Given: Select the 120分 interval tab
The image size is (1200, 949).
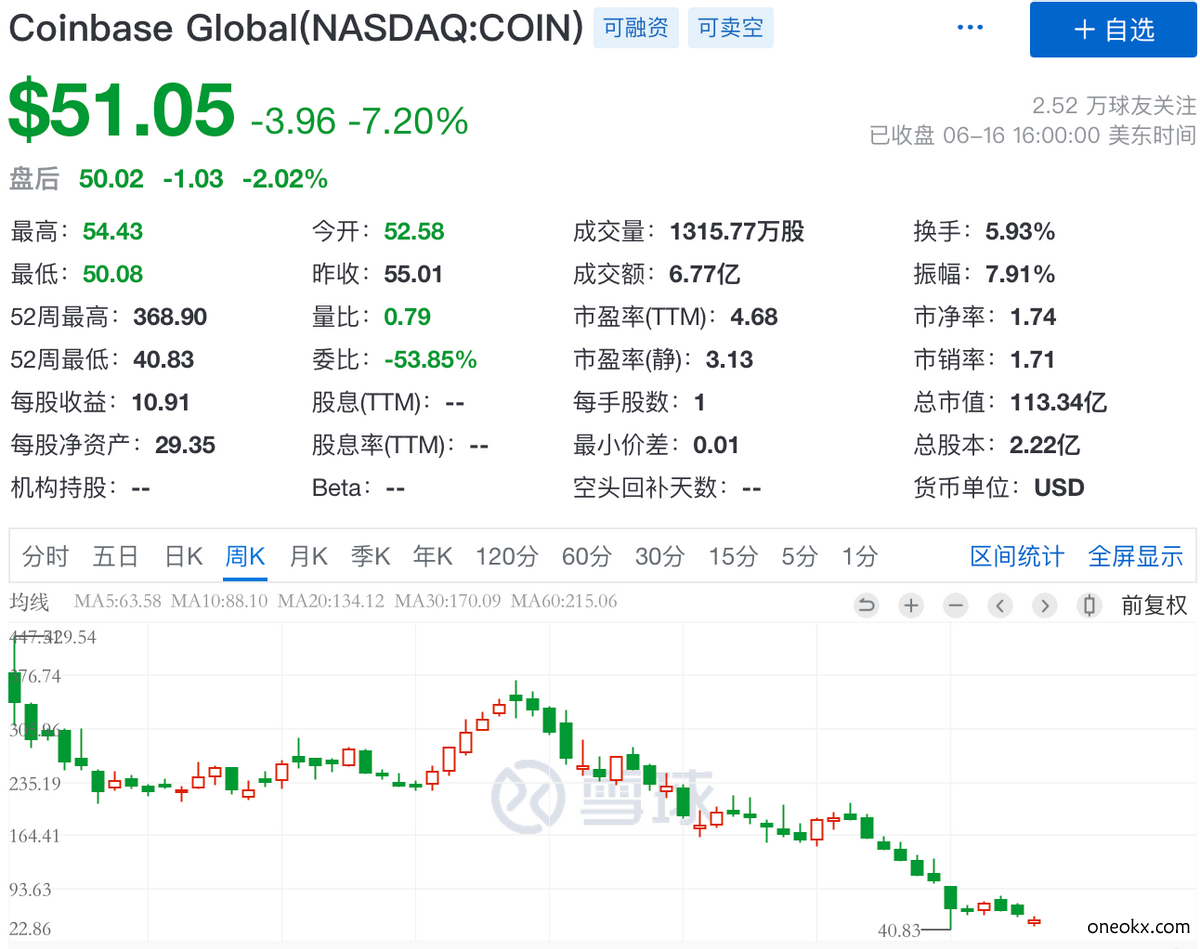Looking at the screenshot, I should point(507,556).
